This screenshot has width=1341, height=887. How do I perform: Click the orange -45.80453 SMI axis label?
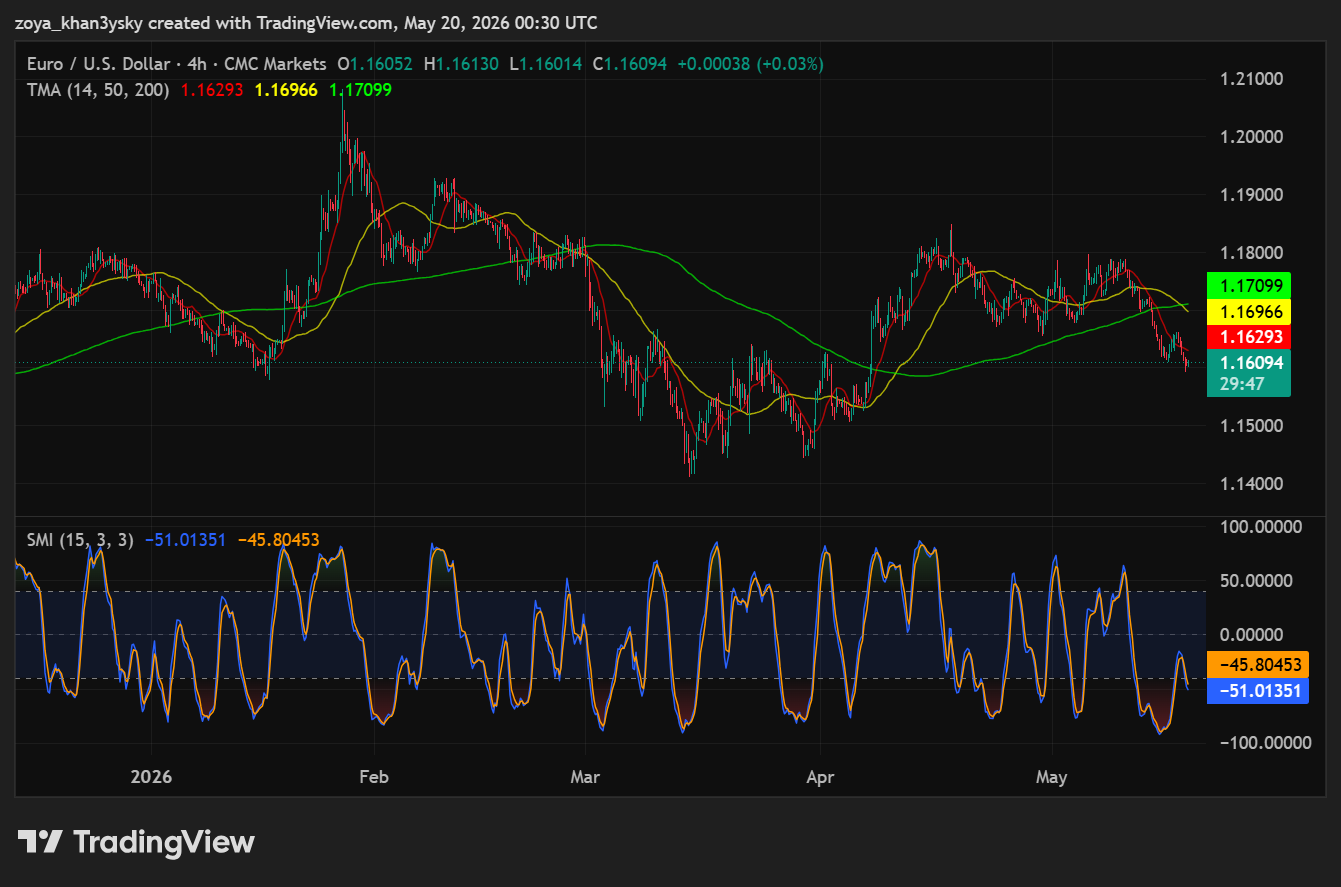1258,664
